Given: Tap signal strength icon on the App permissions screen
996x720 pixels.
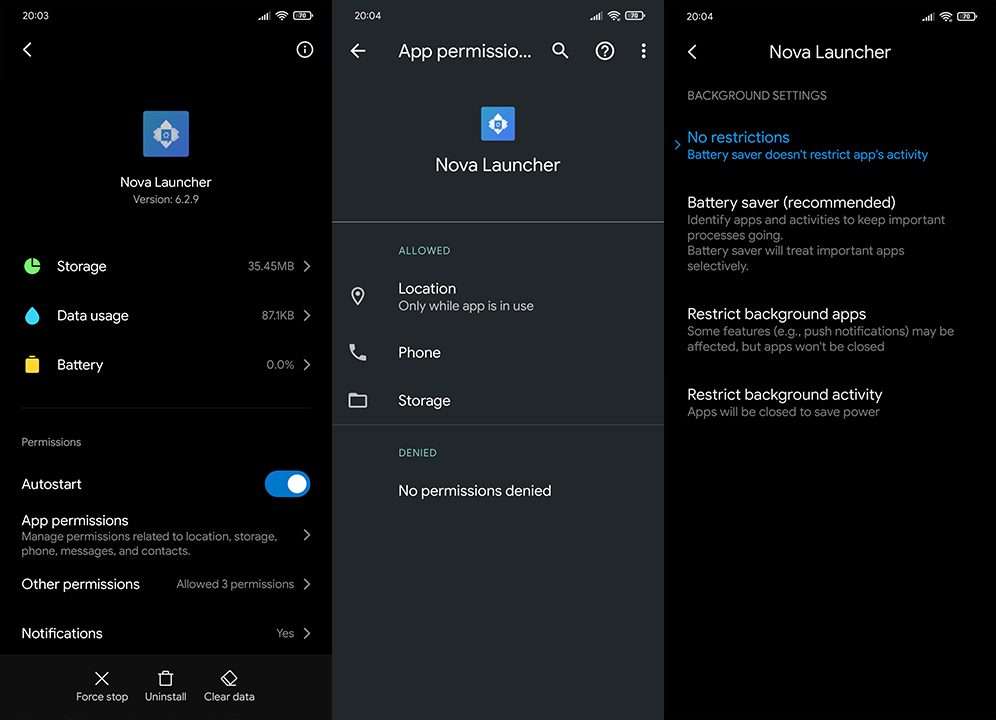Looking at the screenshot, I should [596, 16].
